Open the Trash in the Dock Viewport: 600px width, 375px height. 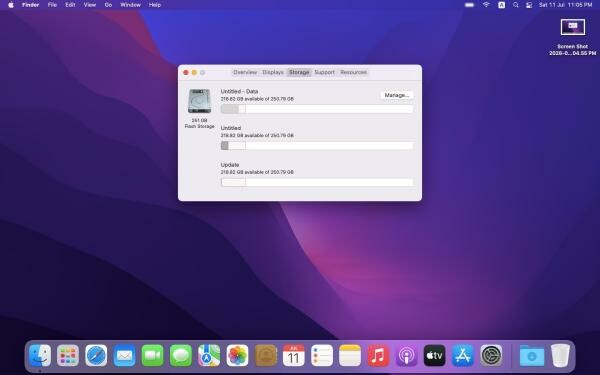tap(560, 355)
